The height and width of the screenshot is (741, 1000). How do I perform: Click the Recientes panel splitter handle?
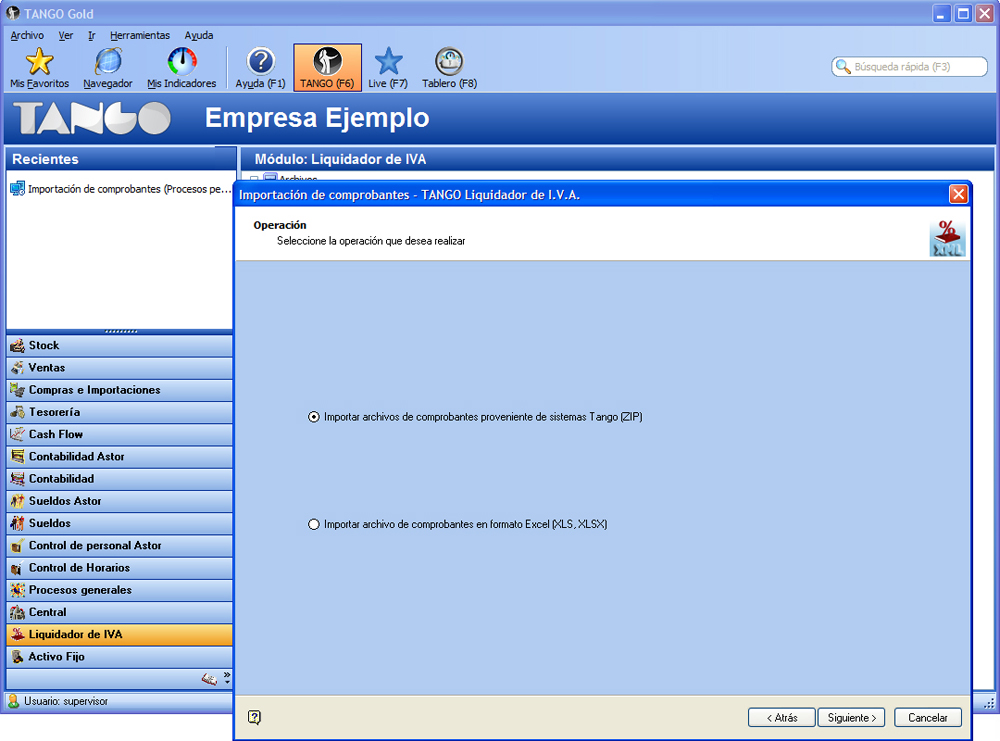[x=121, y=332]
